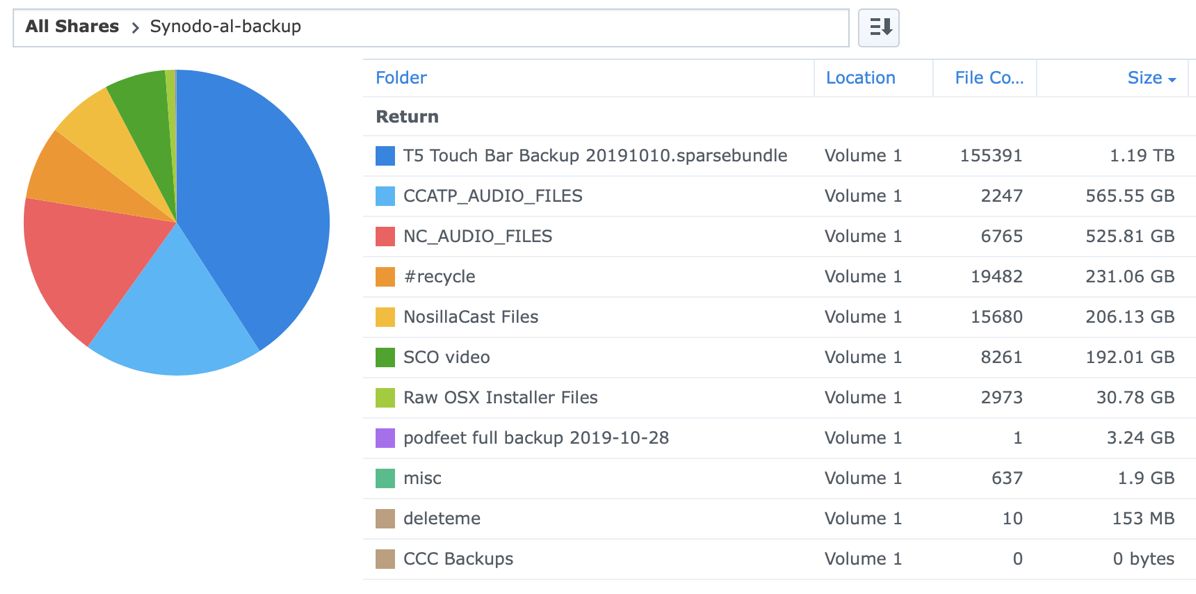The width and height of the screenshot is (1196, 594).
Task: Click the purple podfeet full backup swatch
Action: coord(385,438)
